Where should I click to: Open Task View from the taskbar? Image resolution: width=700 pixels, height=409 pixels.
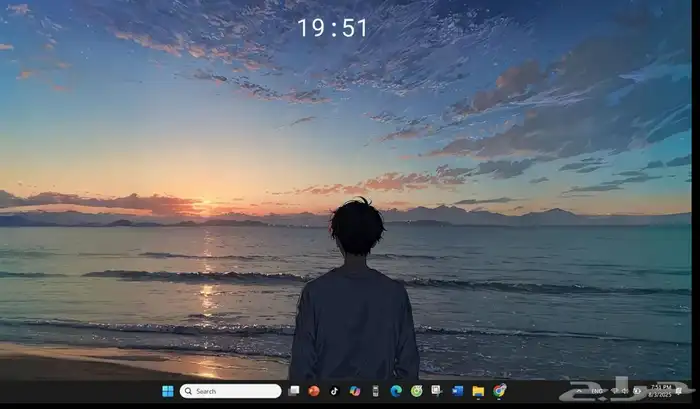point(293,391)
